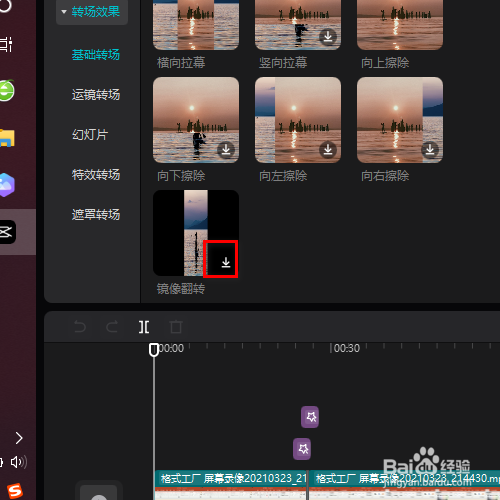The image size is (500, 500).
Task: Open the green browser icon in dock
Action: 7,90
